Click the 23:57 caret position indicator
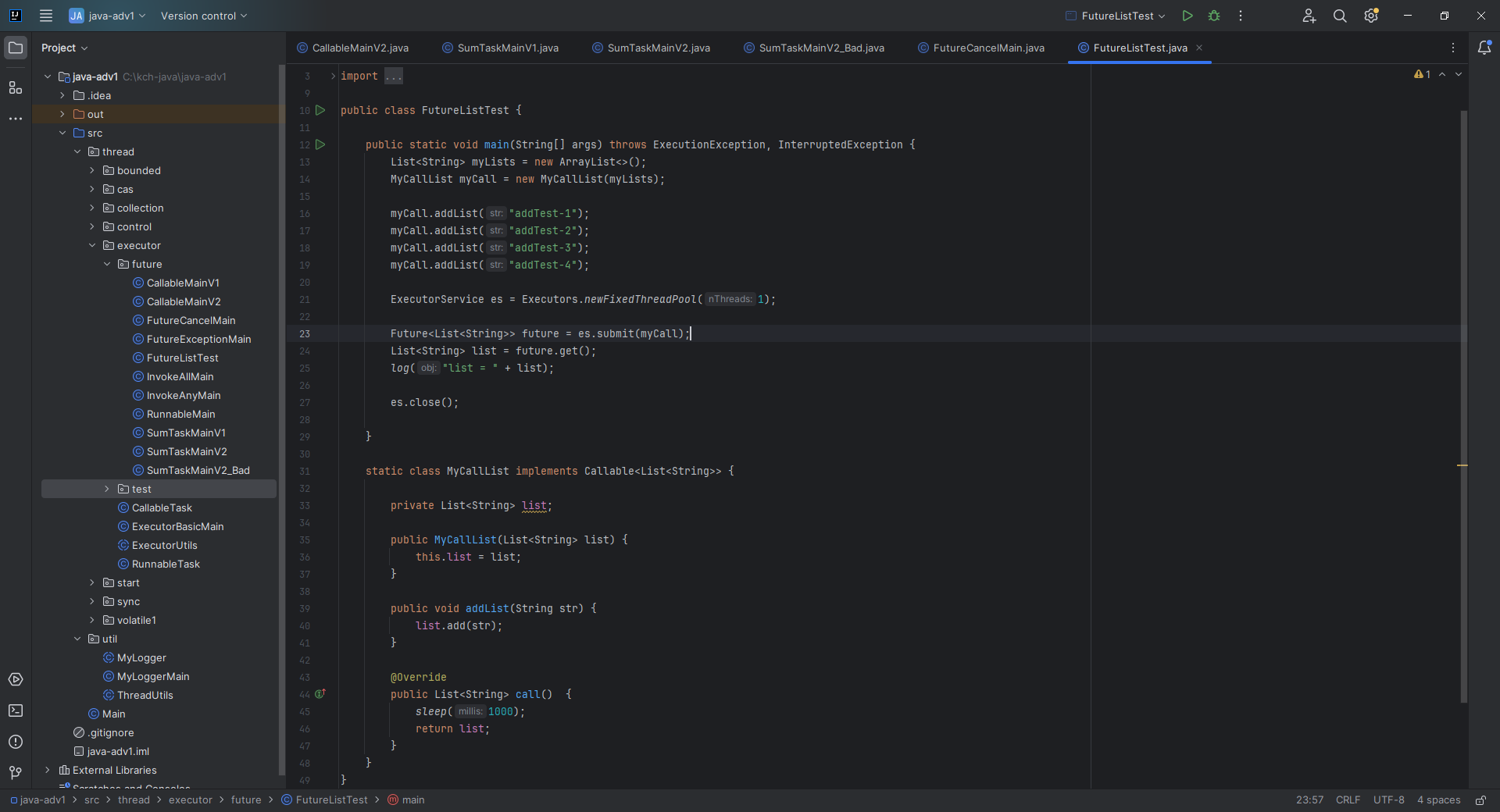This screenshot has height=812, width=1500. (x=1310, y=800)
